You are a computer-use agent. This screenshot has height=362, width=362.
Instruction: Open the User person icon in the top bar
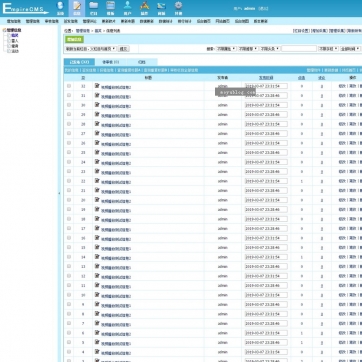tap(128, 8)
